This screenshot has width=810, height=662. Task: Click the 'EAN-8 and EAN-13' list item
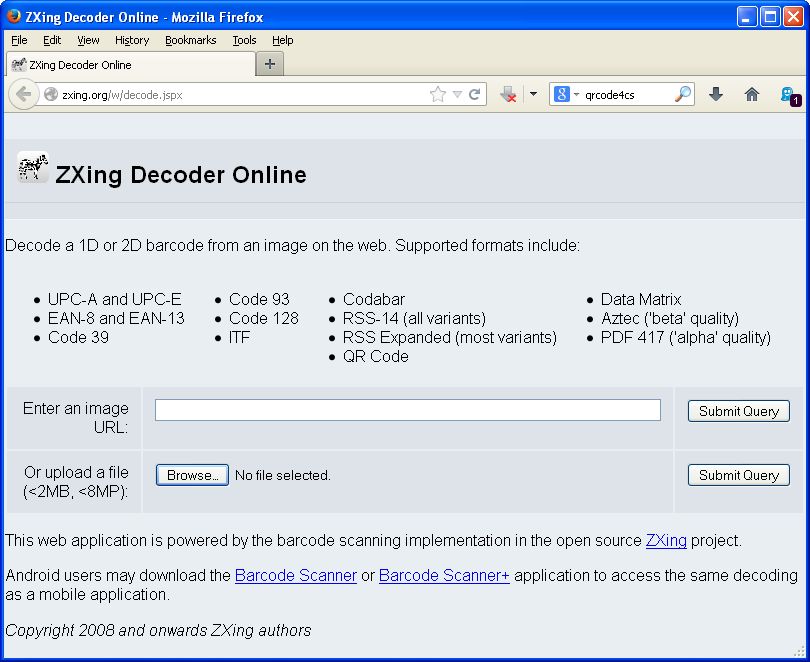coord(116,318)
